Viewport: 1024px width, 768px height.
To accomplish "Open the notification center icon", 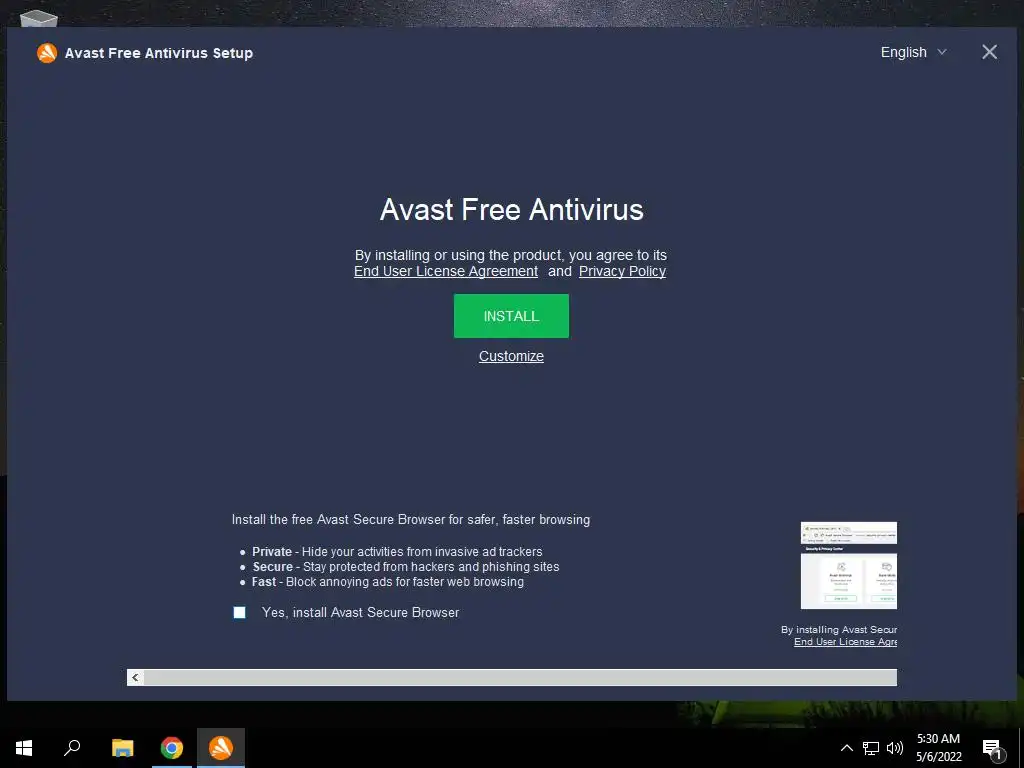I will click(992, 748).
